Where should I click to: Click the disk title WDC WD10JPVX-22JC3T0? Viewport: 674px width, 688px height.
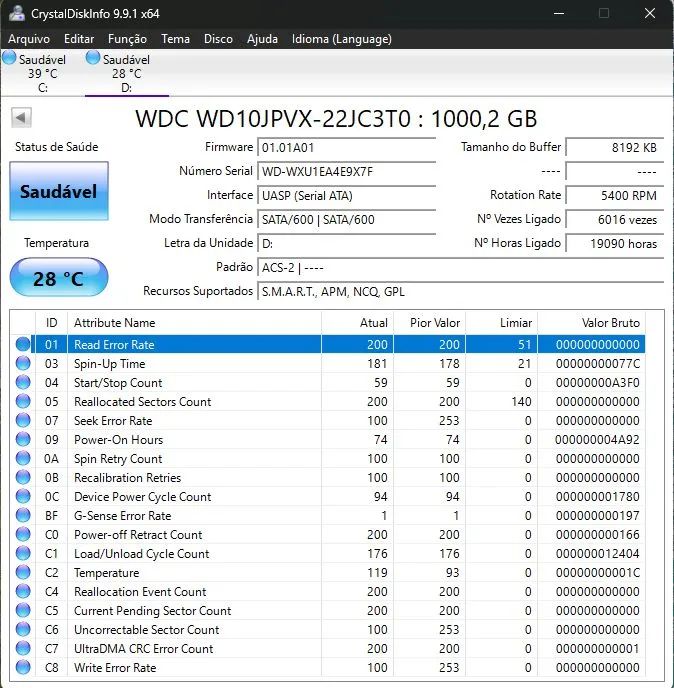[273, 118]
